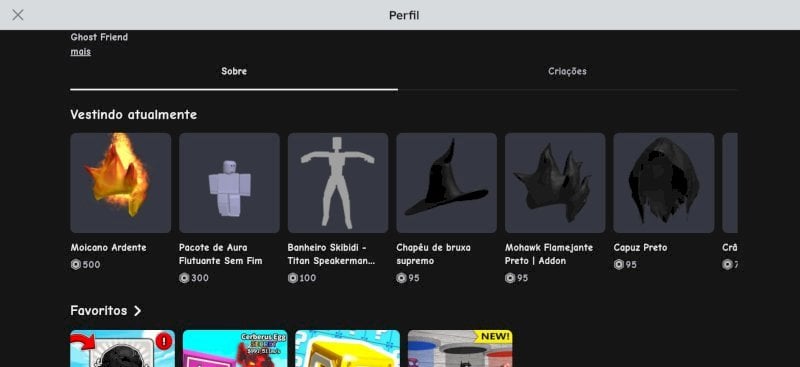Expand Favoritos using the chevron arrow

click(137, 311)
